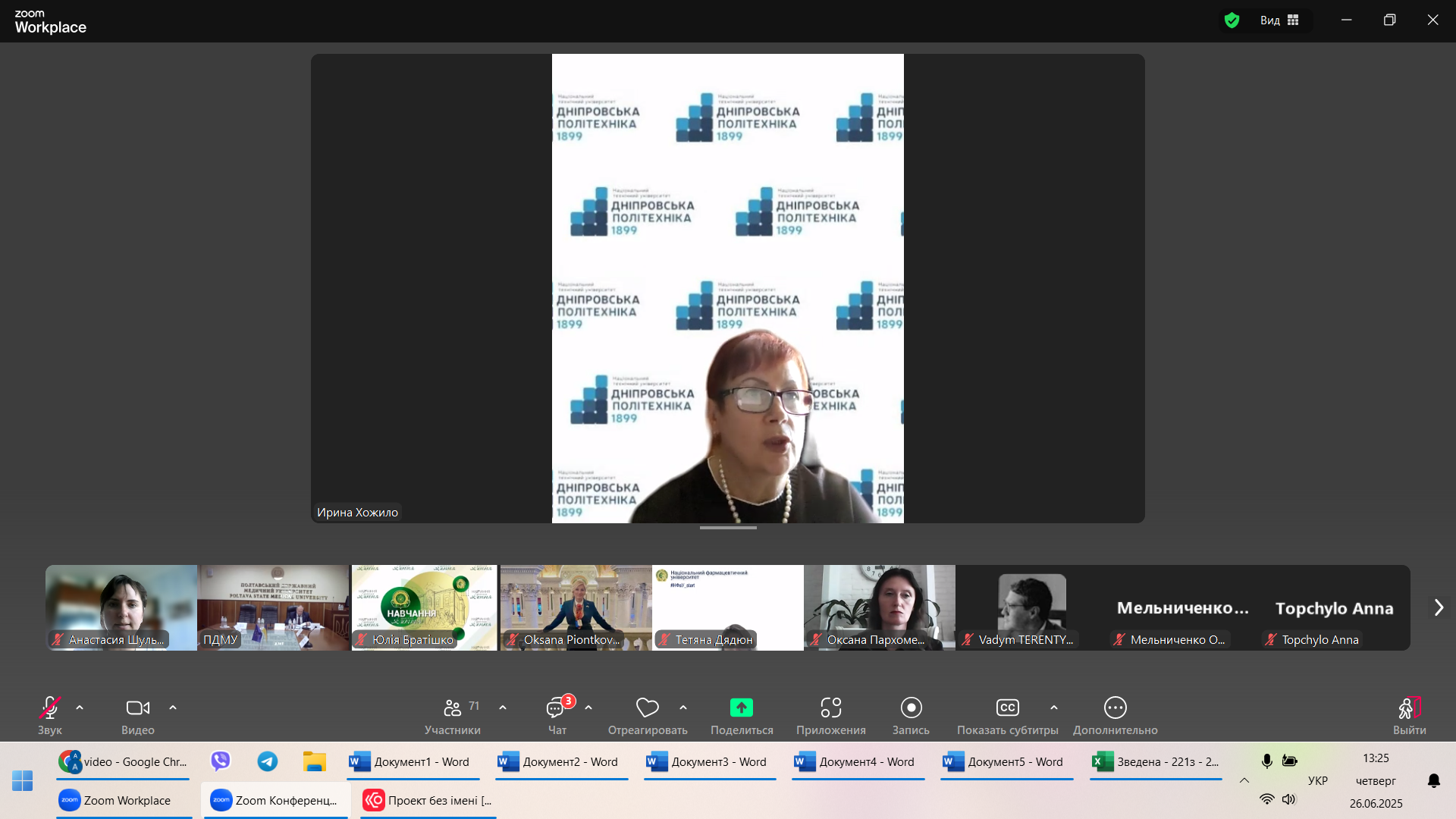Enable captions via Показать субтитры
The image size is (1456, 819).
(x=1007, y=715)
